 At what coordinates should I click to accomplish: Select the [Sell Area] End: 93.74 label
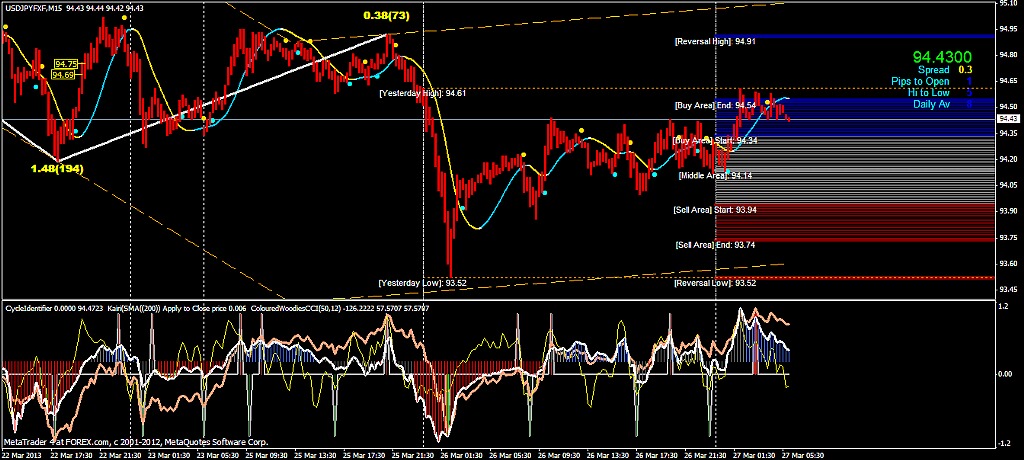click(715, 245)
